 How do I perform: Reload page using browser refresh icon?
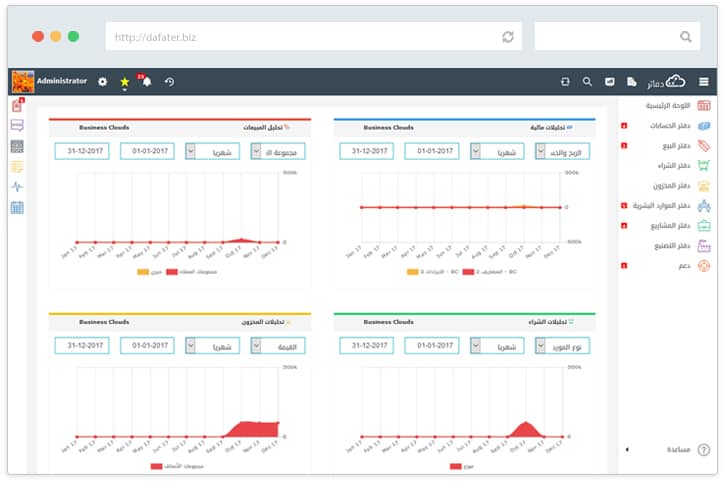pyautogui.click(x=508, y=37)
